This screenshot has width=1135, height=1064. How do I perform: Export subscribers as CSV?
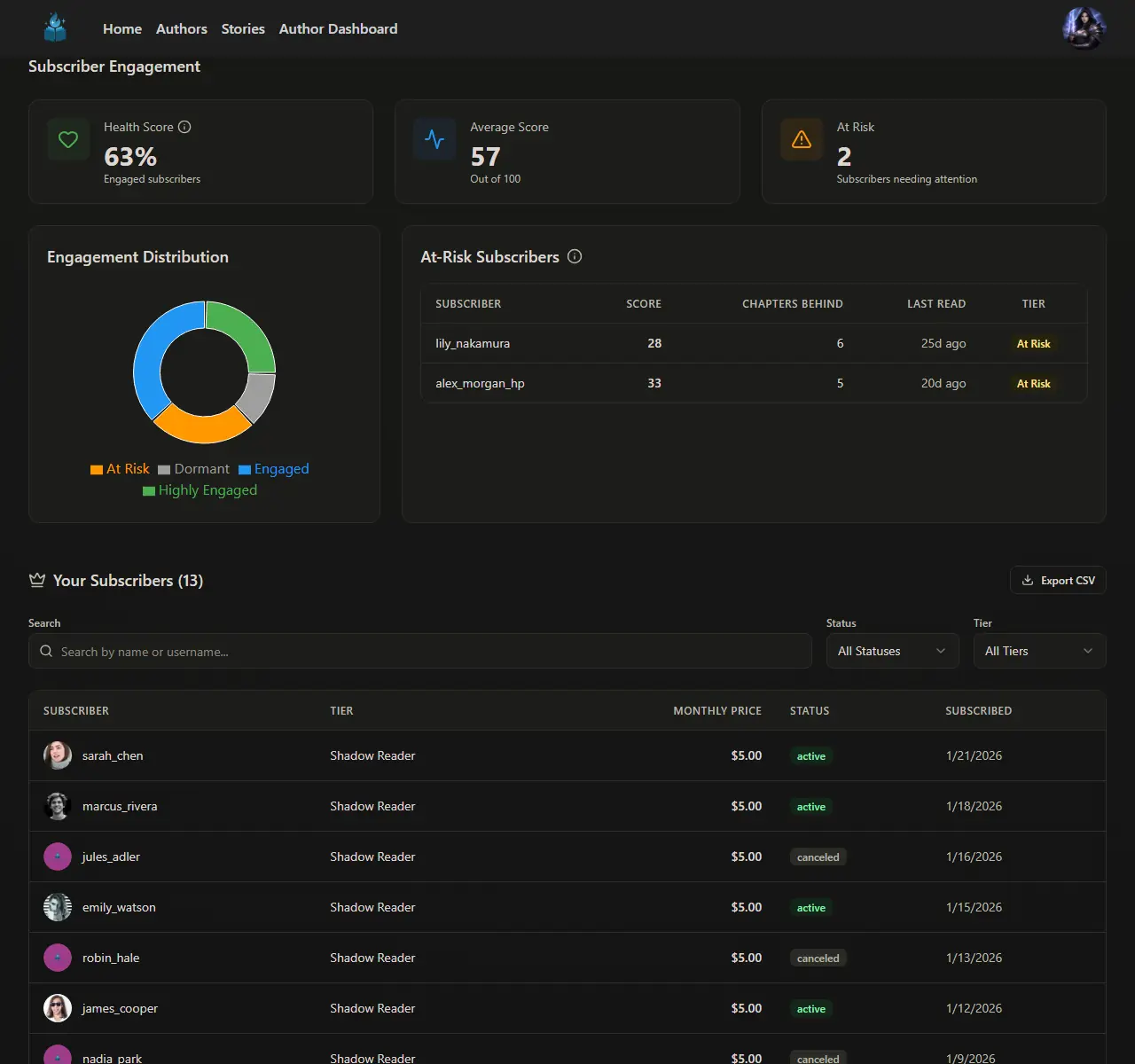[x=1057, y=580]
